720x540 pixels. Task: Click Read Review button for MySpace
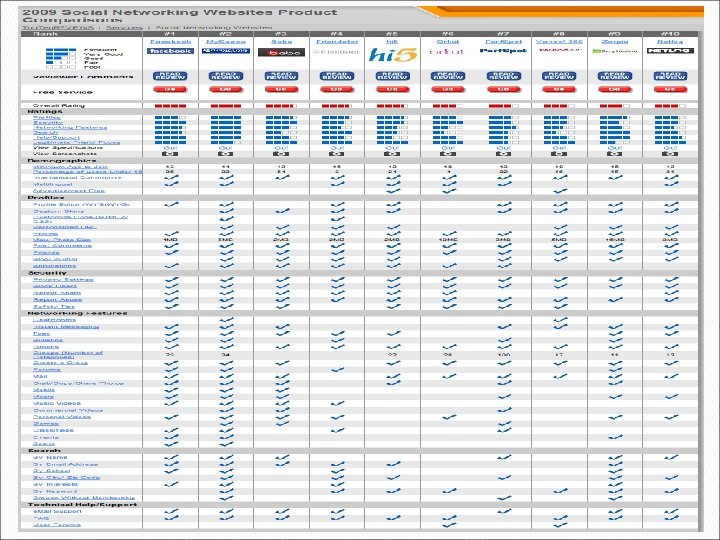(226, 76)
